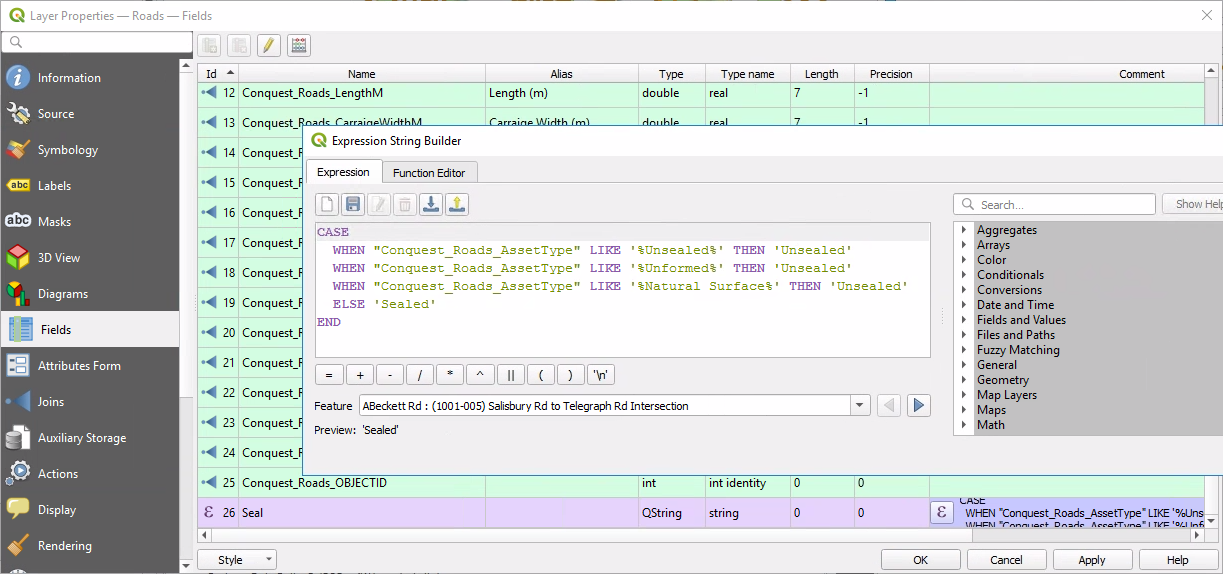
Task: Switch to the Function Editor tab
Action: click(x=429, y=173)
